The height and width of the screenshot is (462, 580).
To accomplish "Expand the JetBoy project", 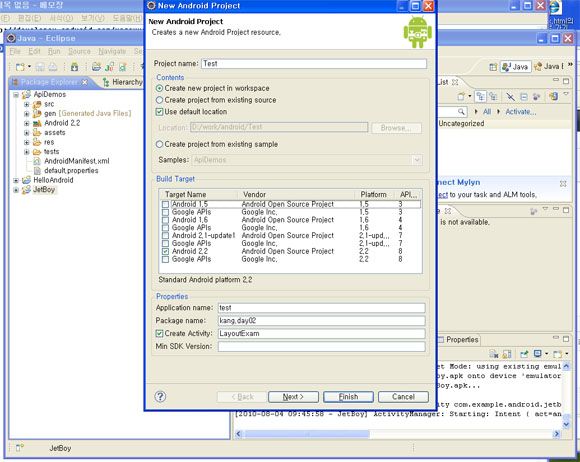I will click(16, 190).
